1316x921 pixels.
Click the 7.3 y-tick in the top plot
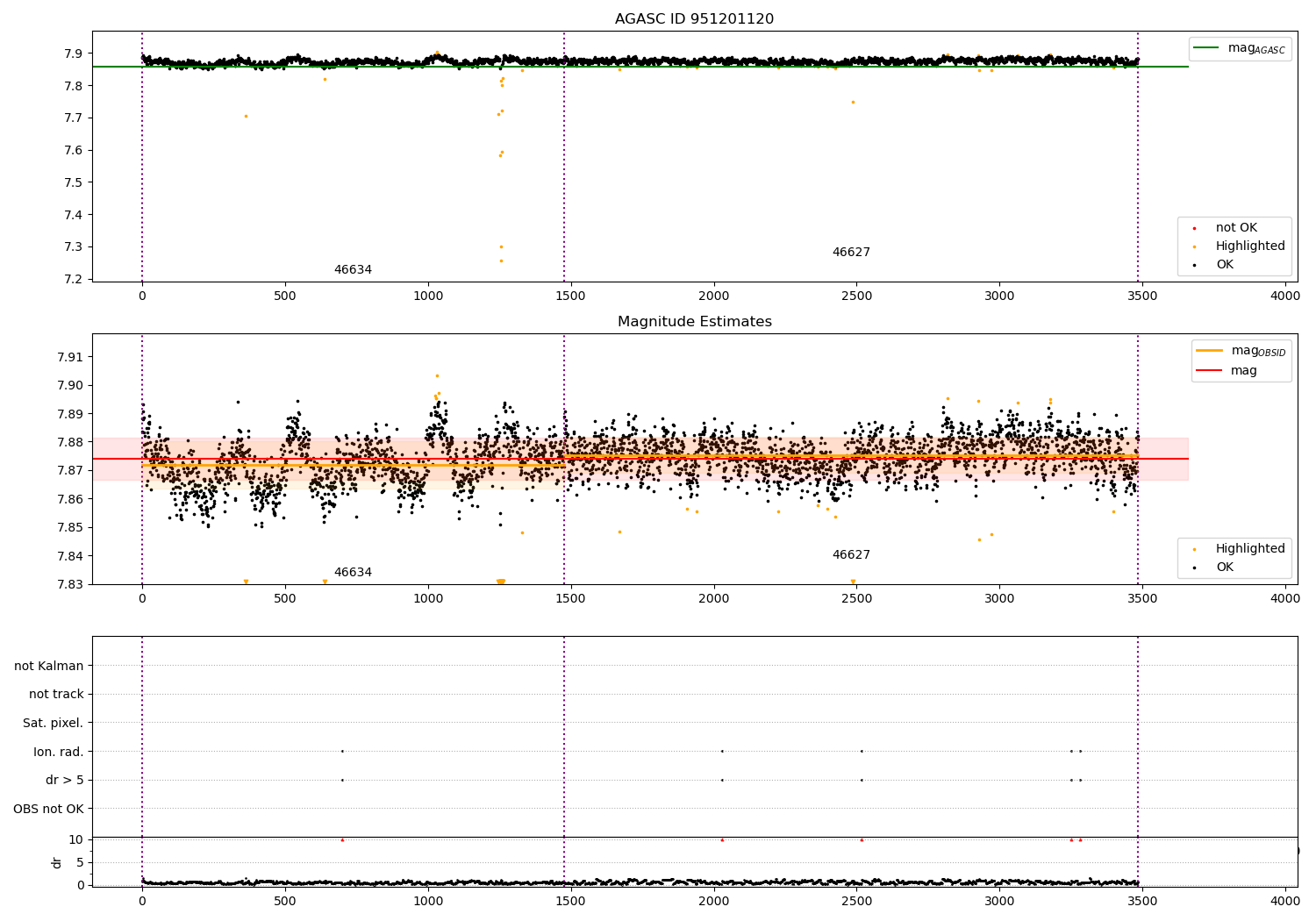click(x=74, y=246)
